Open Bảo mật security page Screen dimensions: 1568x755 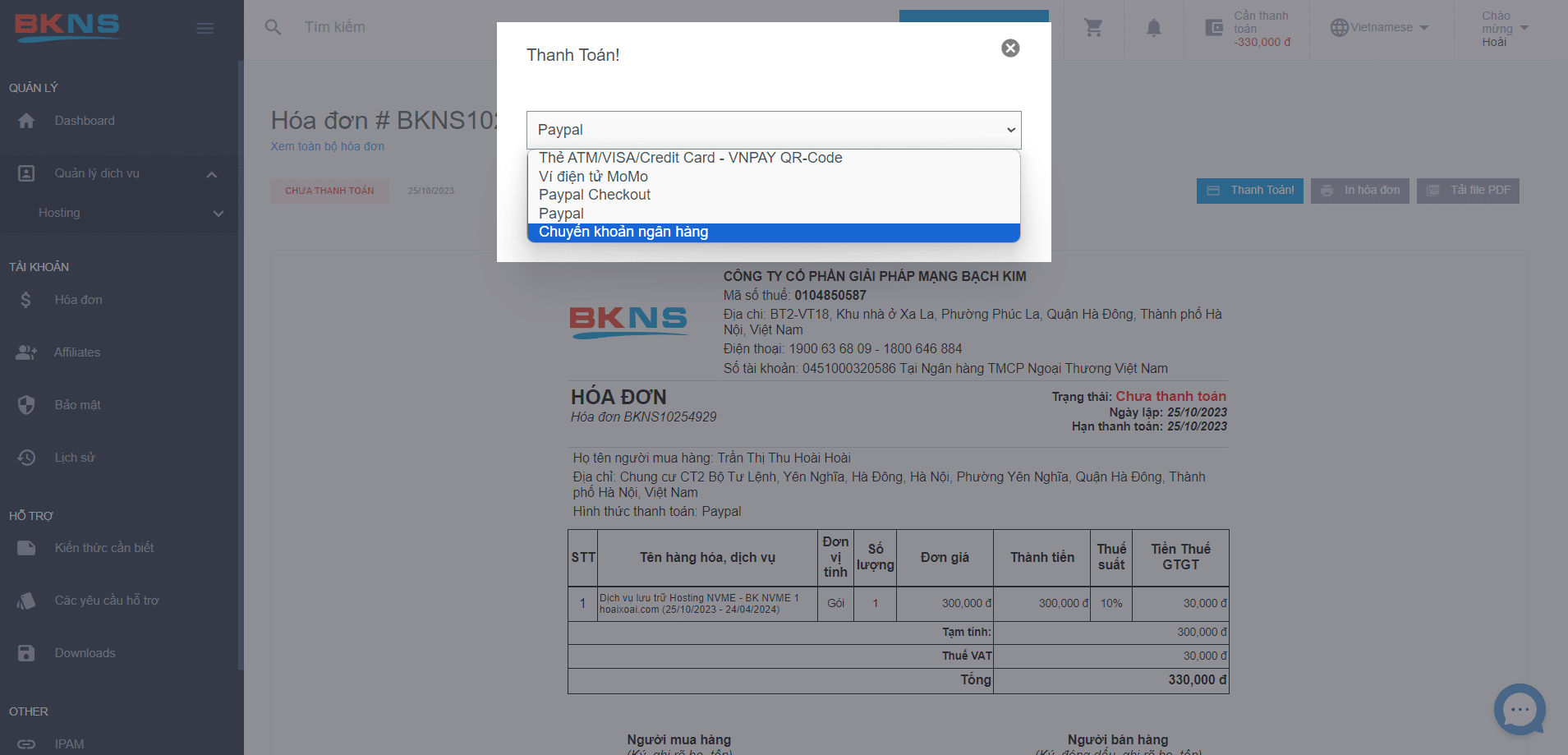tap(78, 405)
